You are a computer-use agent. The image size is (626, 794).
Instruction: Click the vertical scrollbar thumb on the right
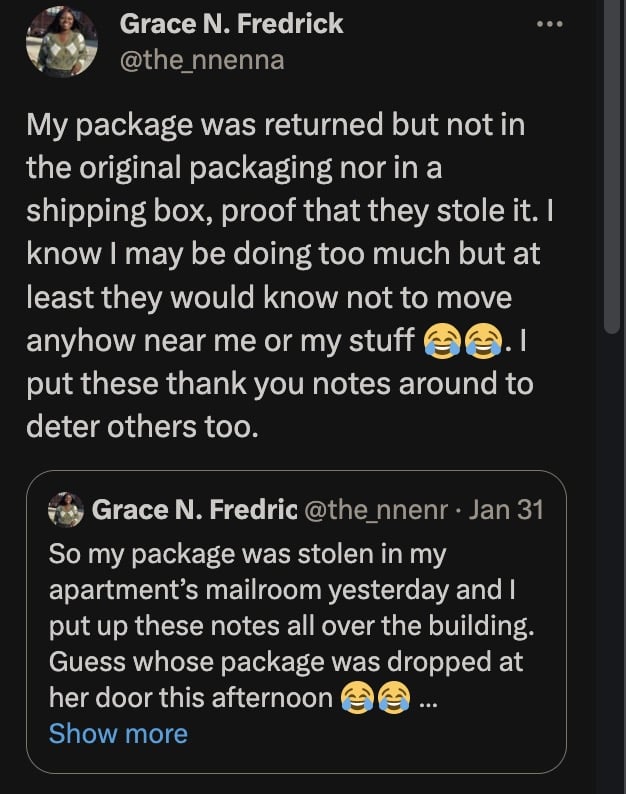coord(612,170)
